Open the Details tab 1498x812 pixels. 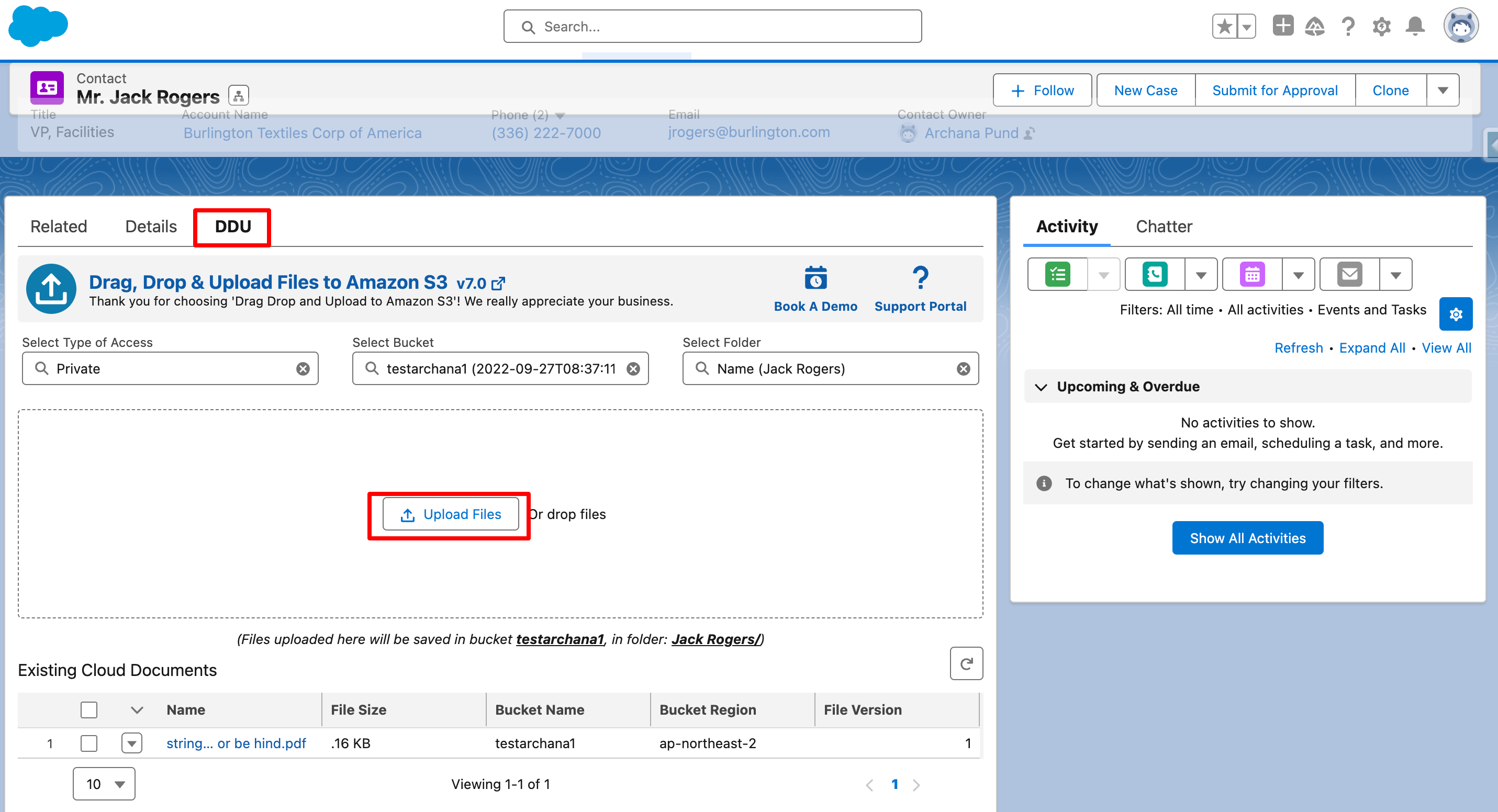[x=151, y=227]
